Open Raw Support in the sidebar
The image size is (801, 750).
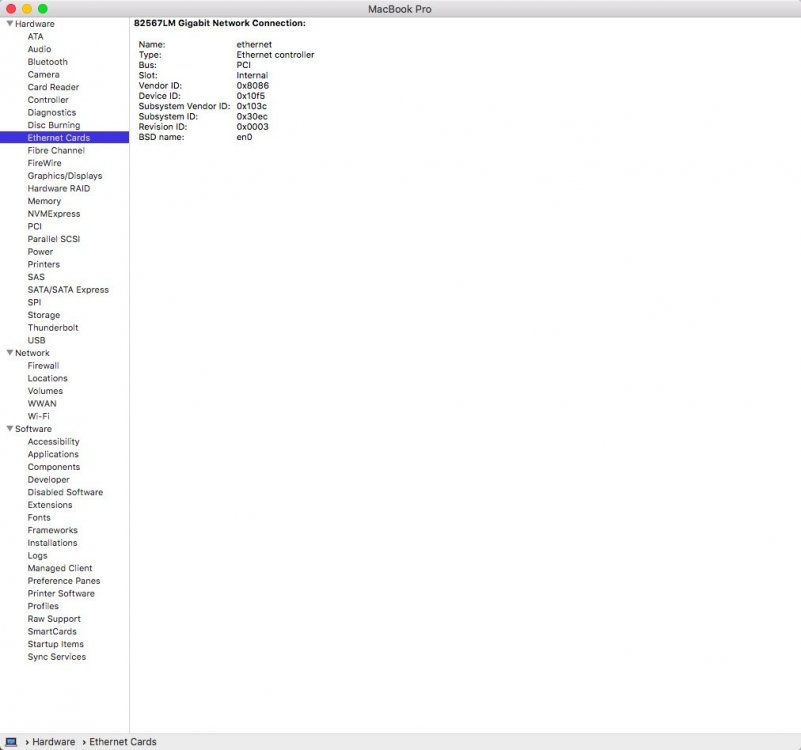54,619
